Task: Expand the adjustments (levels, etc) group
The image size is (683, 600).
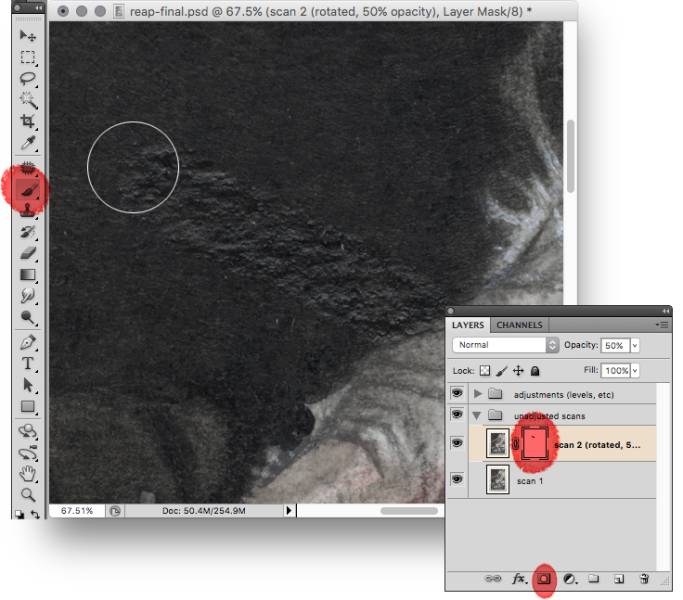Action: (x=477, y=394)
